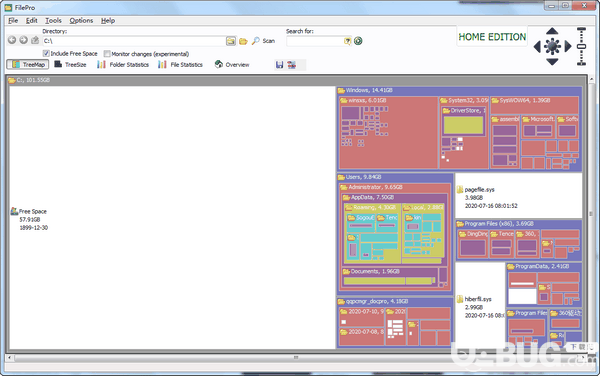Uncheck Include Free Space checkbox

click(x=46, y=54)
